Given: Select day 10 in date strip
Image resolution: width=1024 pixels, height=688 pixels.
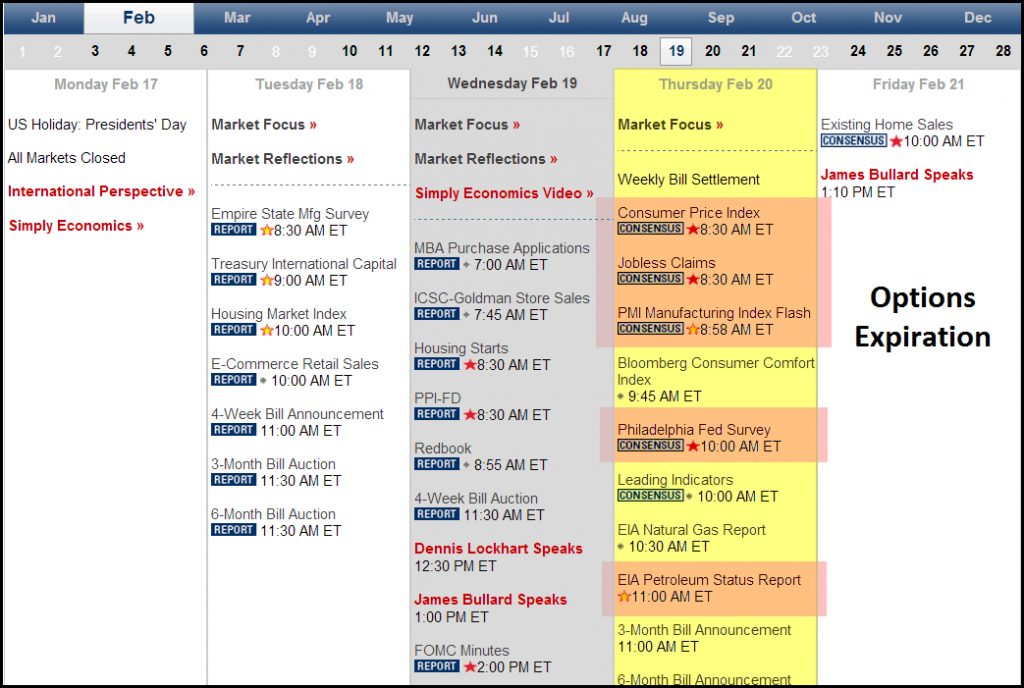Looking at the screenshot, I should (349, 51).
